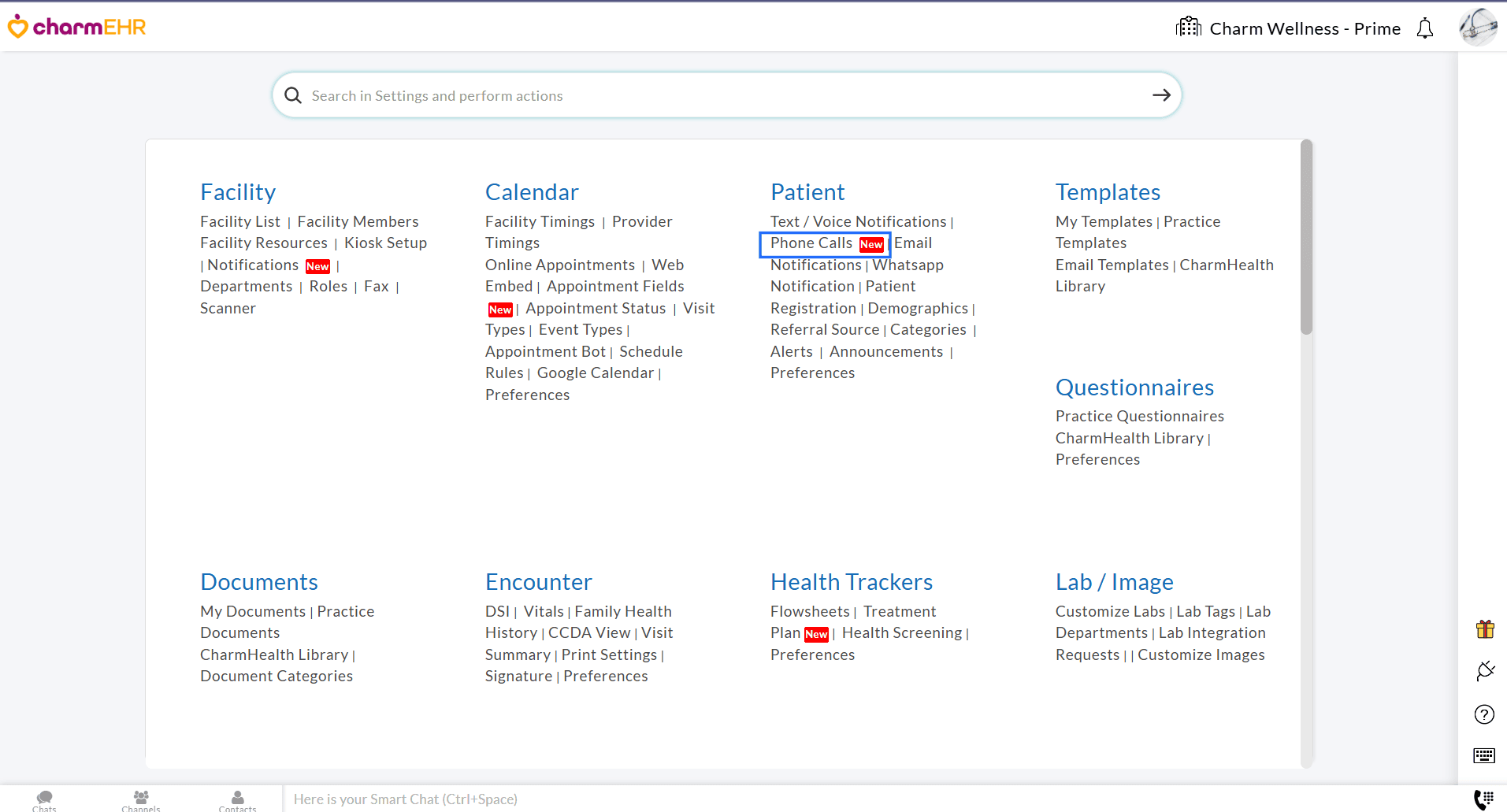Open the Questionnaires section heading
Viewport: 1507px width, 812px height.
tap(1134, 387)
